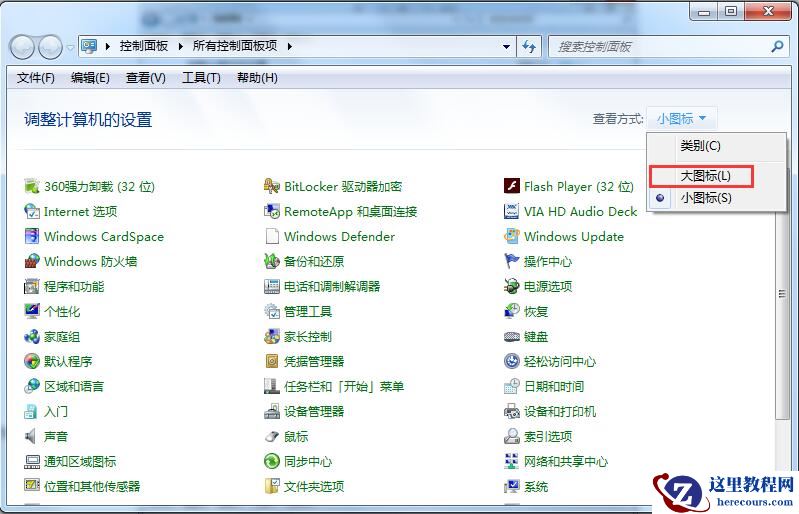
Task: Click the 搜索控制面板 search field
Action: coord(669,47)
